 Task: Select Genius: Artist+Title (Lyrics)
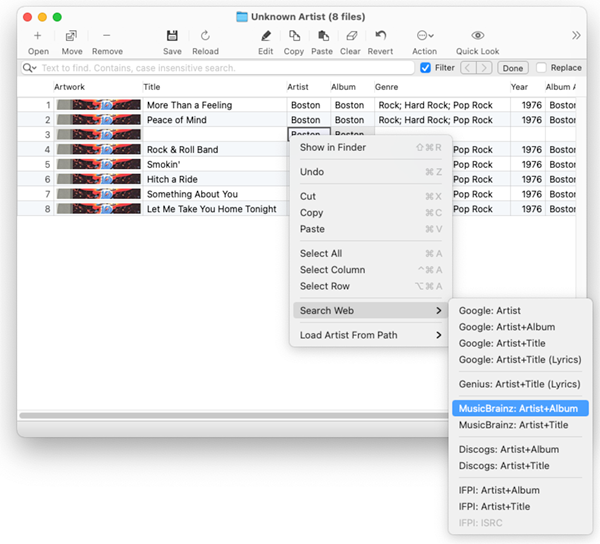click(x=520, y=384)
